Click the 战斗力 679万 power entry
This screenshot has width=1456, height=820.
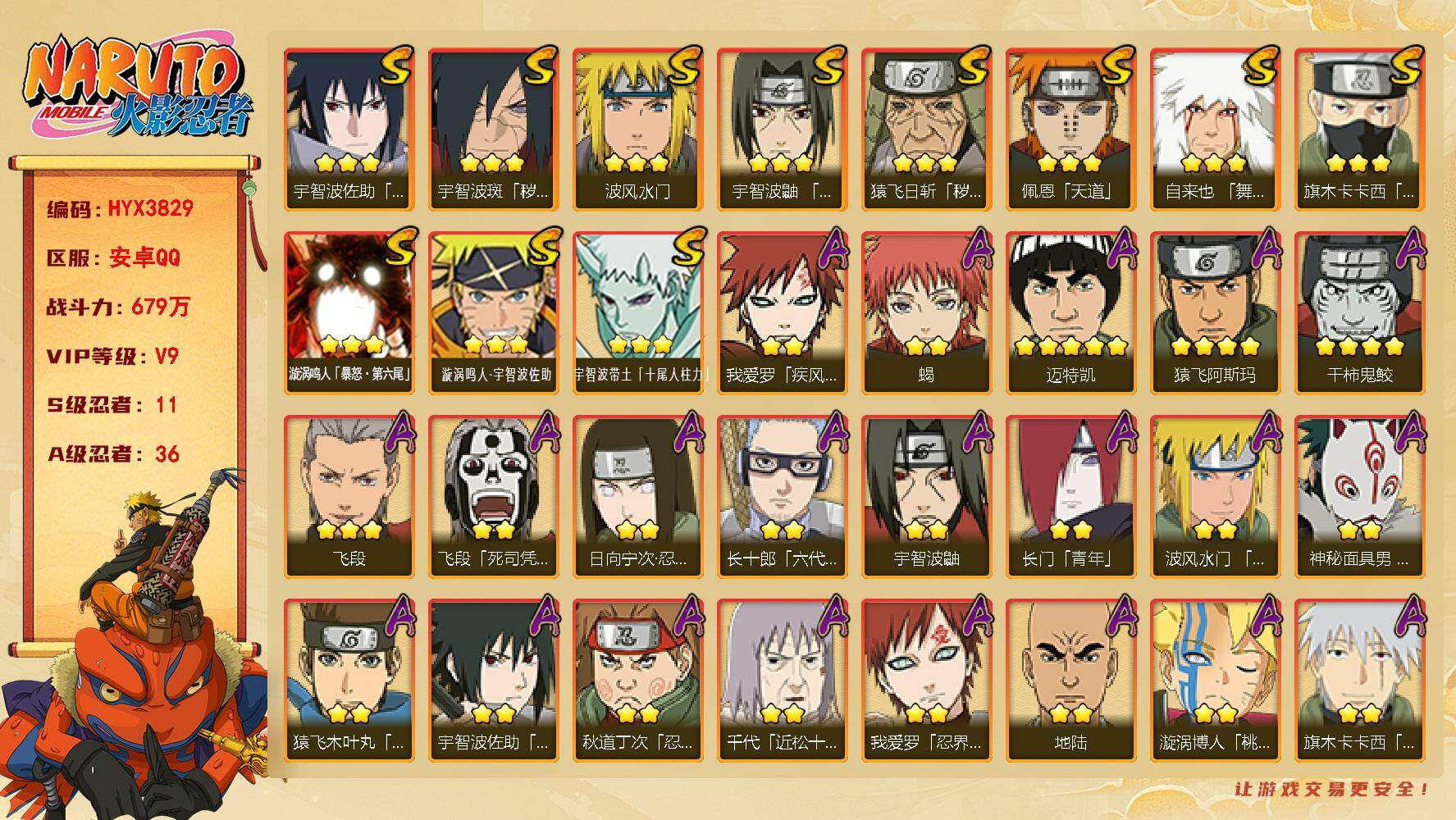118,307
